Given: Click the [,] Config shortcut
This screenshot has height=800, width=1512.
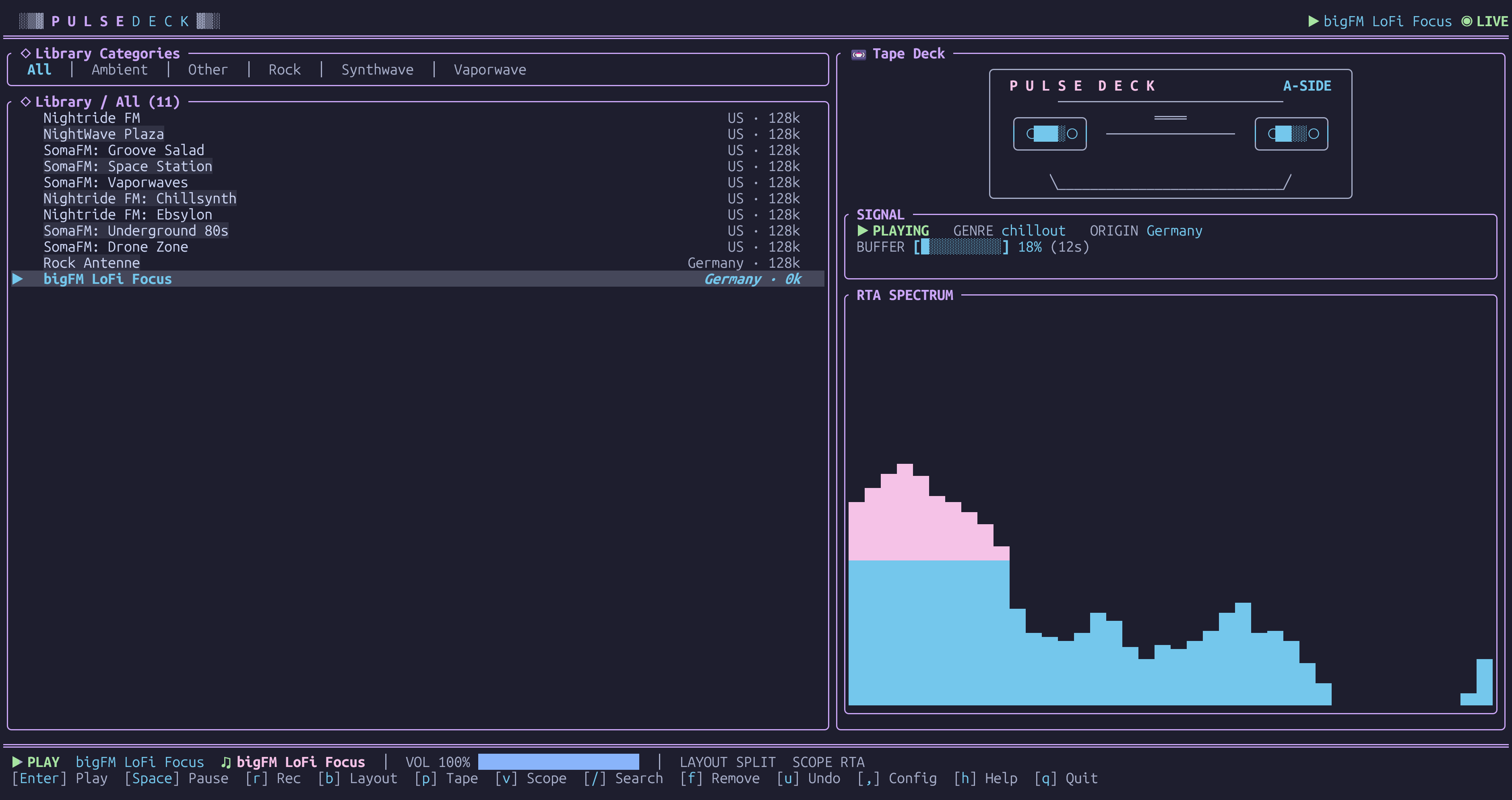Looking at the screenshot, I should click(x=897, y=778).
